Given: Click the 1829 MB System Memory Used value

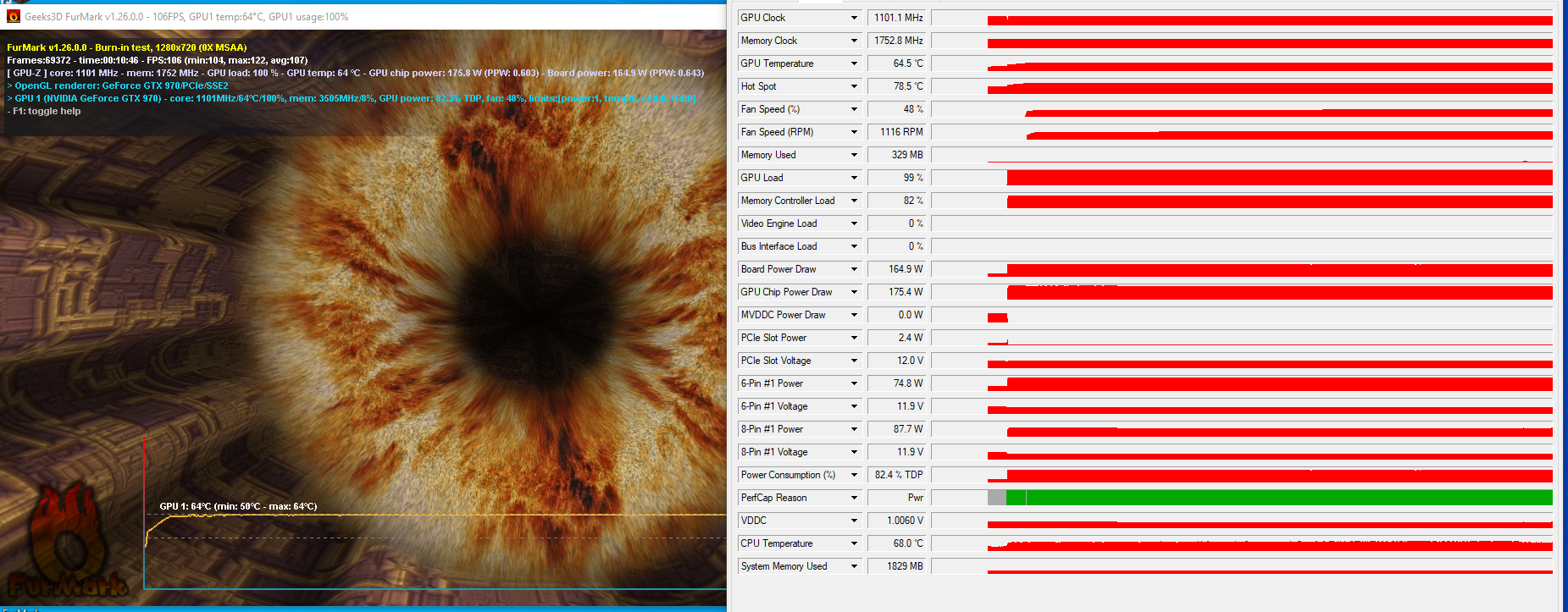Looking at the screenshot, I should coord(898,566).
